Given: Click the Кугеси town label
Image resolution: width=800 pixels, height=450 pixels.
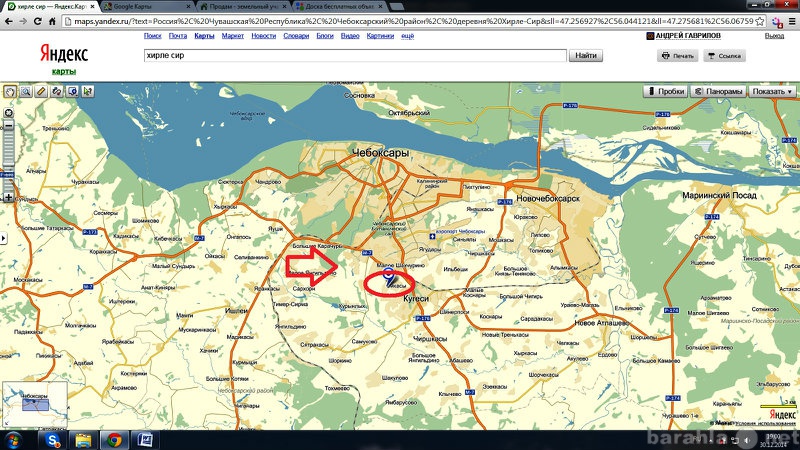Looking at the screenshot, I should click(416, 298).
